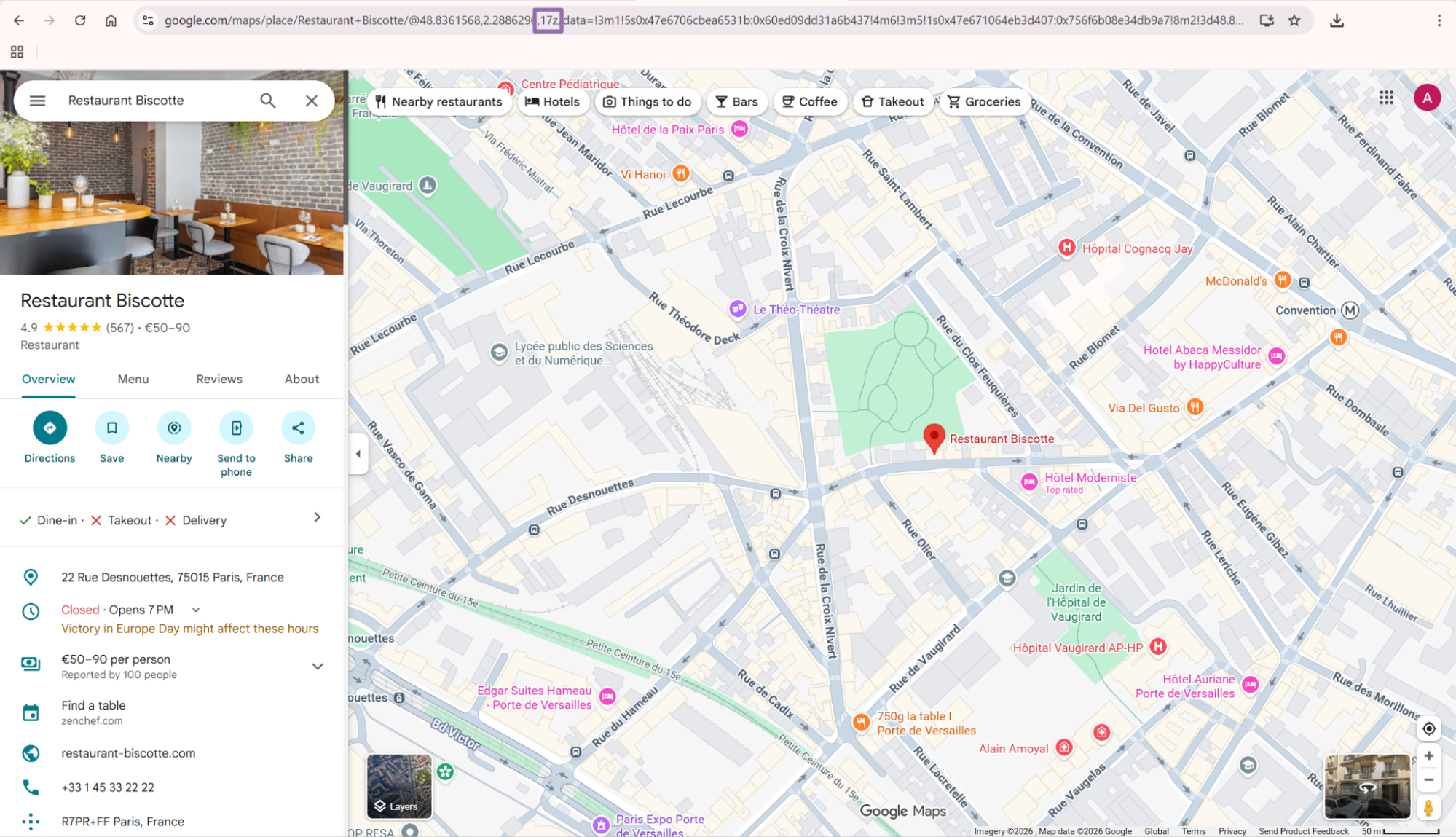
Task: Bookmark this page with the star
Action: [x=1294, y=20]
